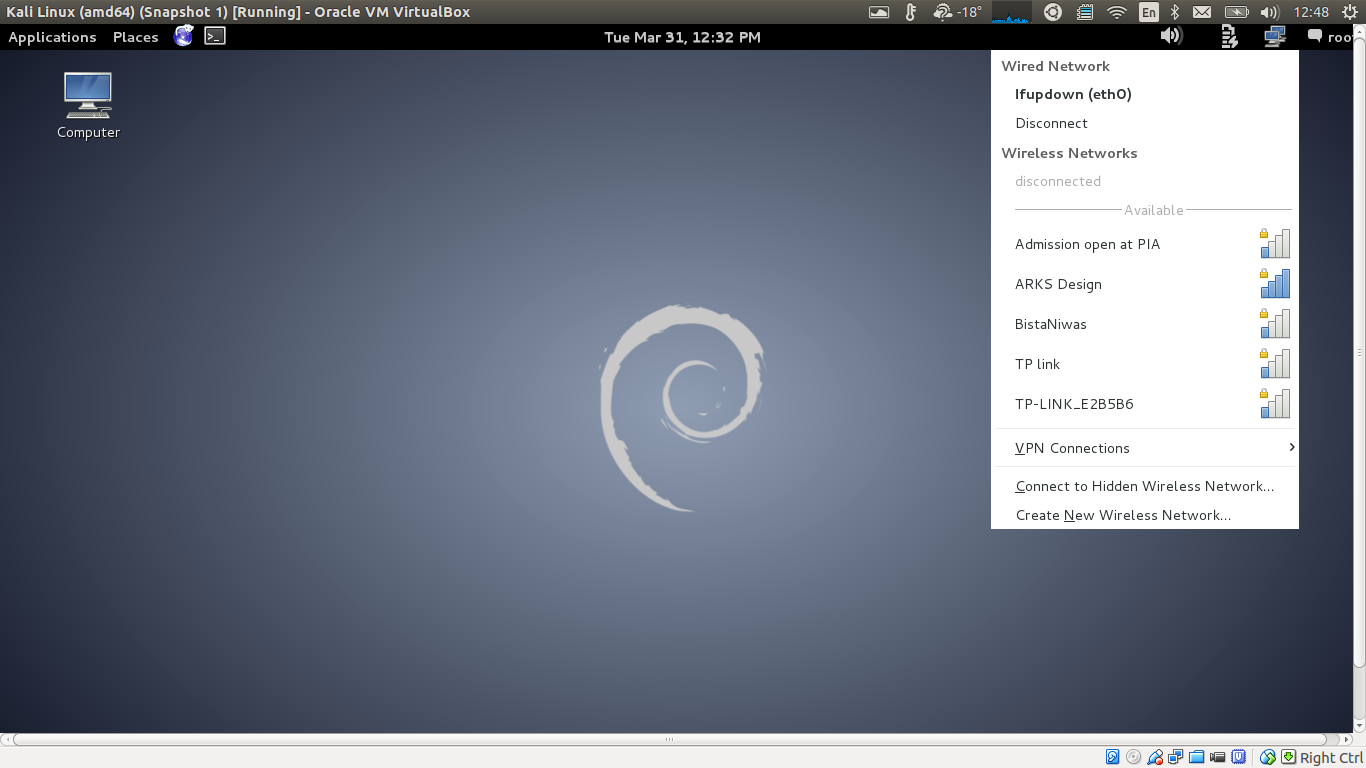Connect to the TP link wireless network
Screen dimensions: 1366x768
(1144, 364)
